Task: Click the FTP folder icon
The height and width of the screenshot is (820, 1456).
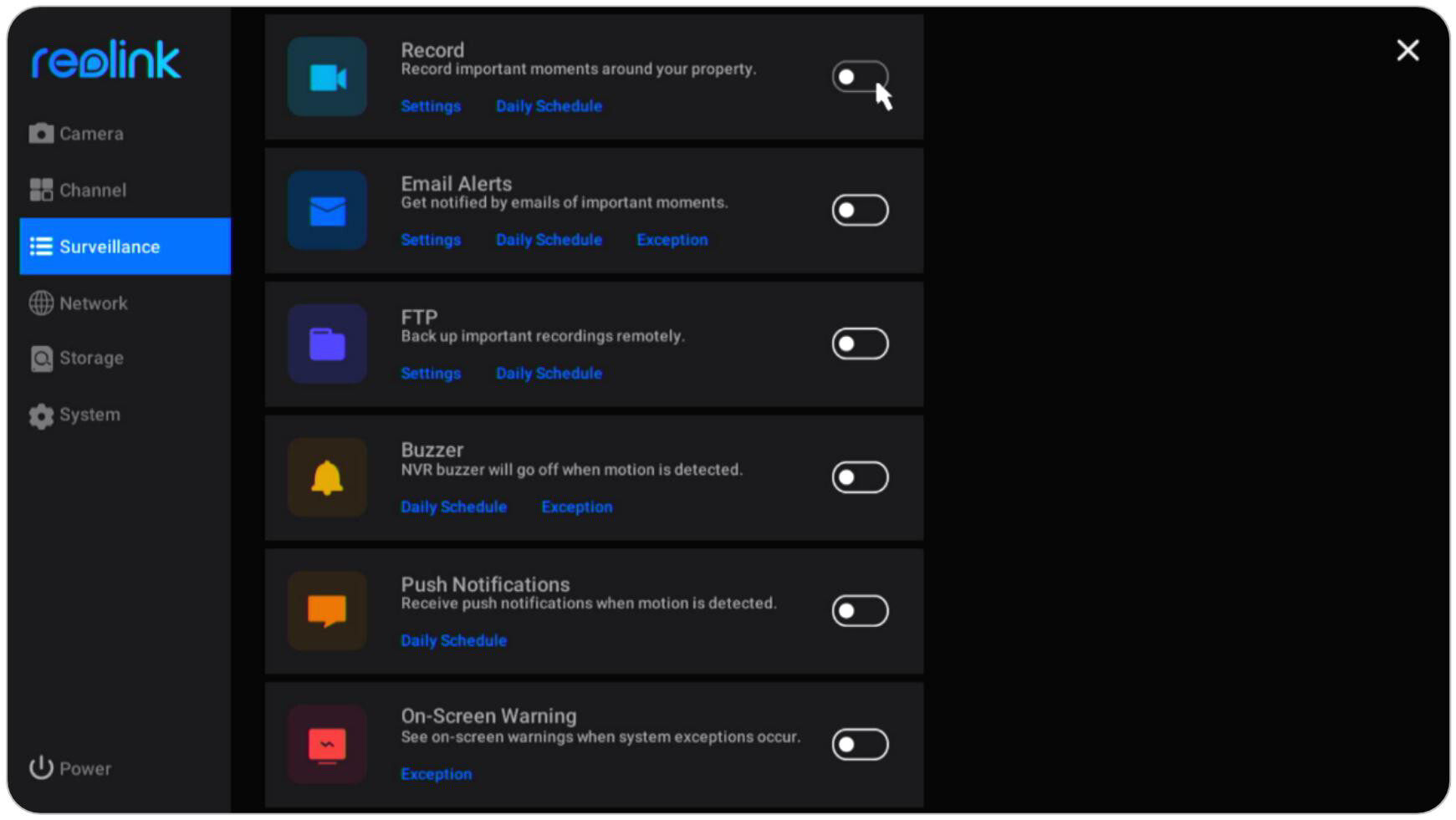Action: [x=327, y=344]
